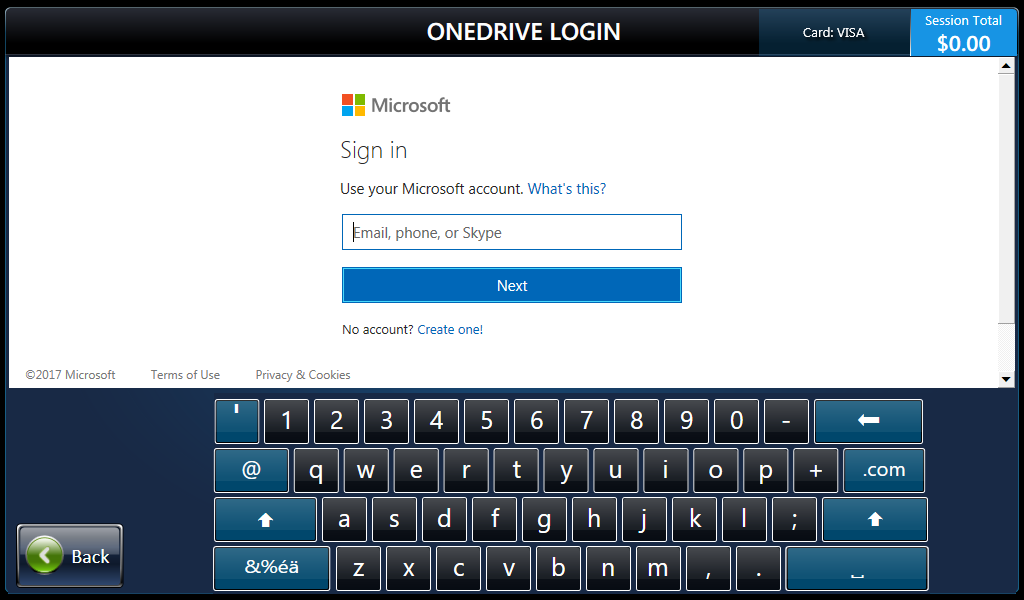This screenshot has width=1024, height=600.
Task: Tap the right shift arrow key
Action: click(874, 520)
